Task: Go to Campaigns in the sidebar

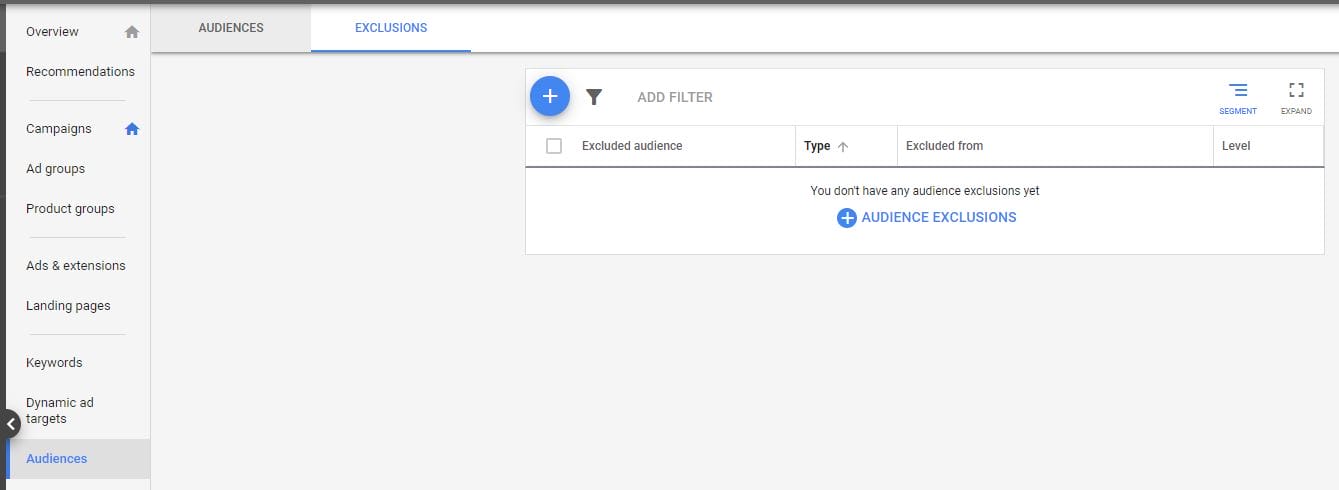Action: (58, 129)
